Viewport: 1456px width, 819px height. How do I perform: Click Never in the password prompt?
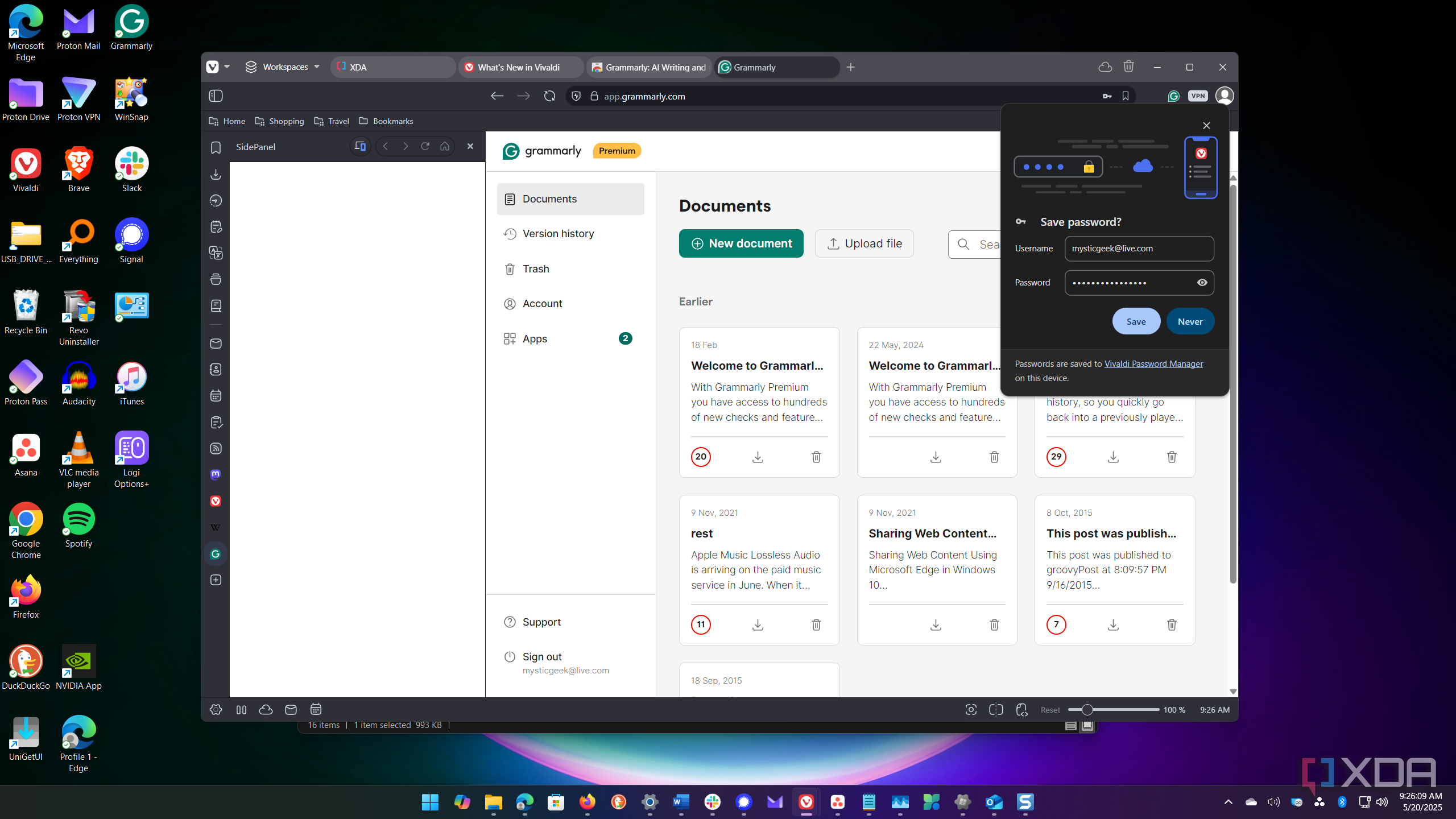tap(1190, 321)
